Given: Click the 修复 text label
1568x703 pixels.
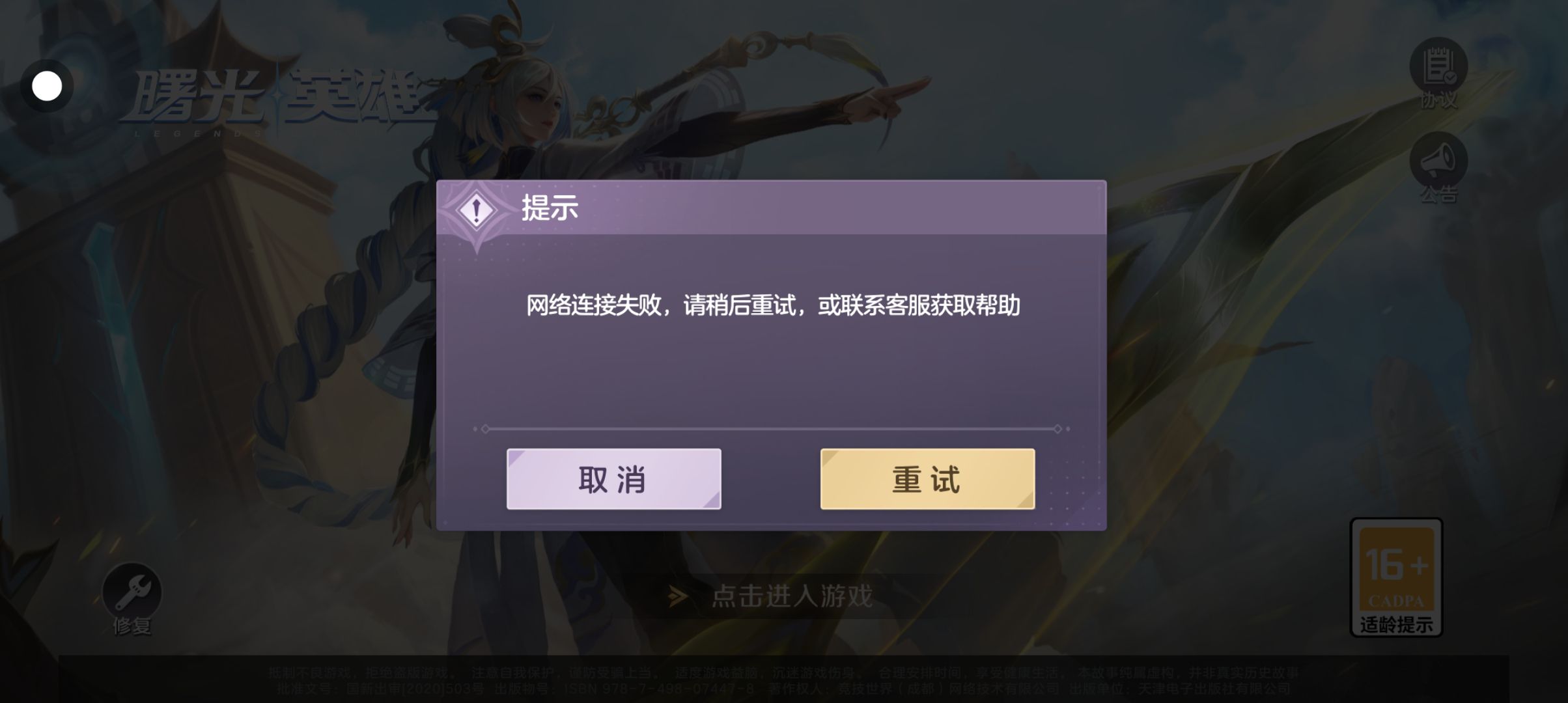Looking at the screenshot, I should pos(132,626).
